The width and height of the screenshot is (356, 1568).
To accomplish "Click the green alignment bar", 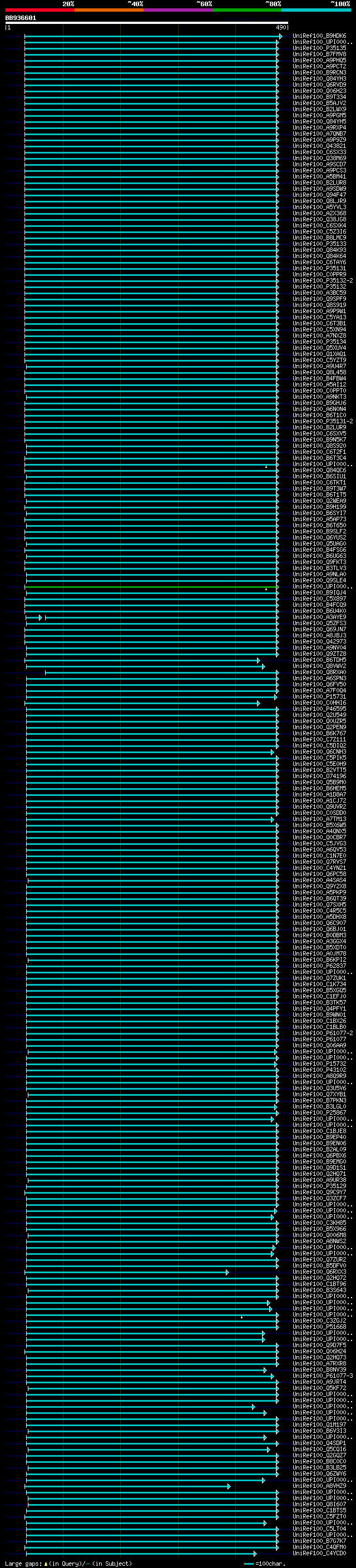I will click(x=151, y=587).
